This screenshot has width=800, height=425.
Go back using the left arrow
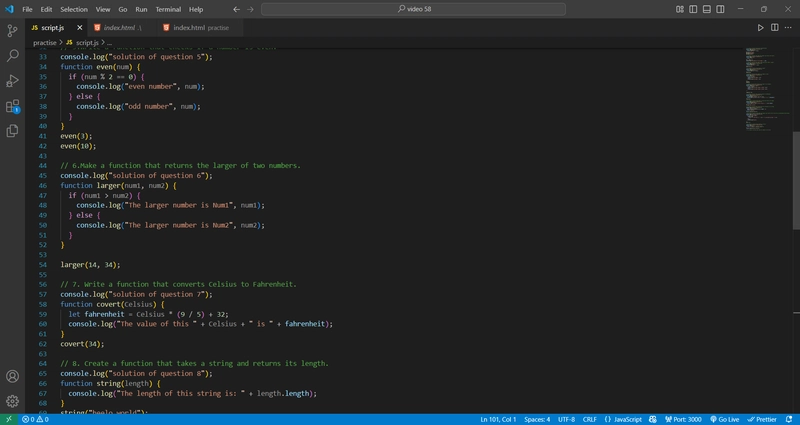236,9
